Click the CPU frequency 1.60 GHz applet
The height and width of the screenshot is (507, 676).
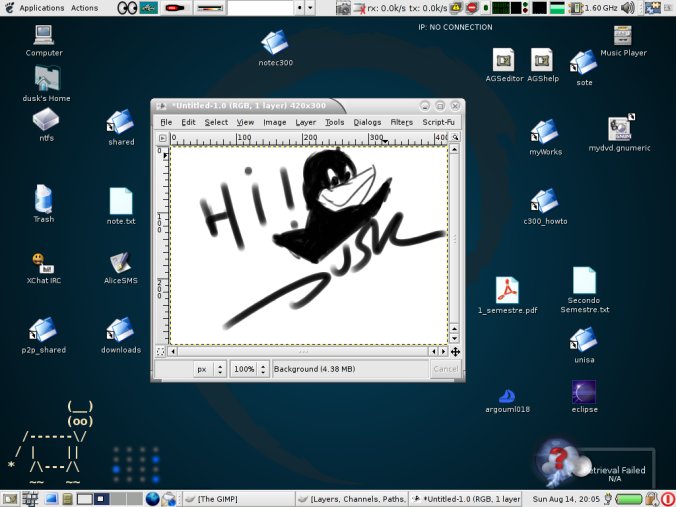click(594, 8)
